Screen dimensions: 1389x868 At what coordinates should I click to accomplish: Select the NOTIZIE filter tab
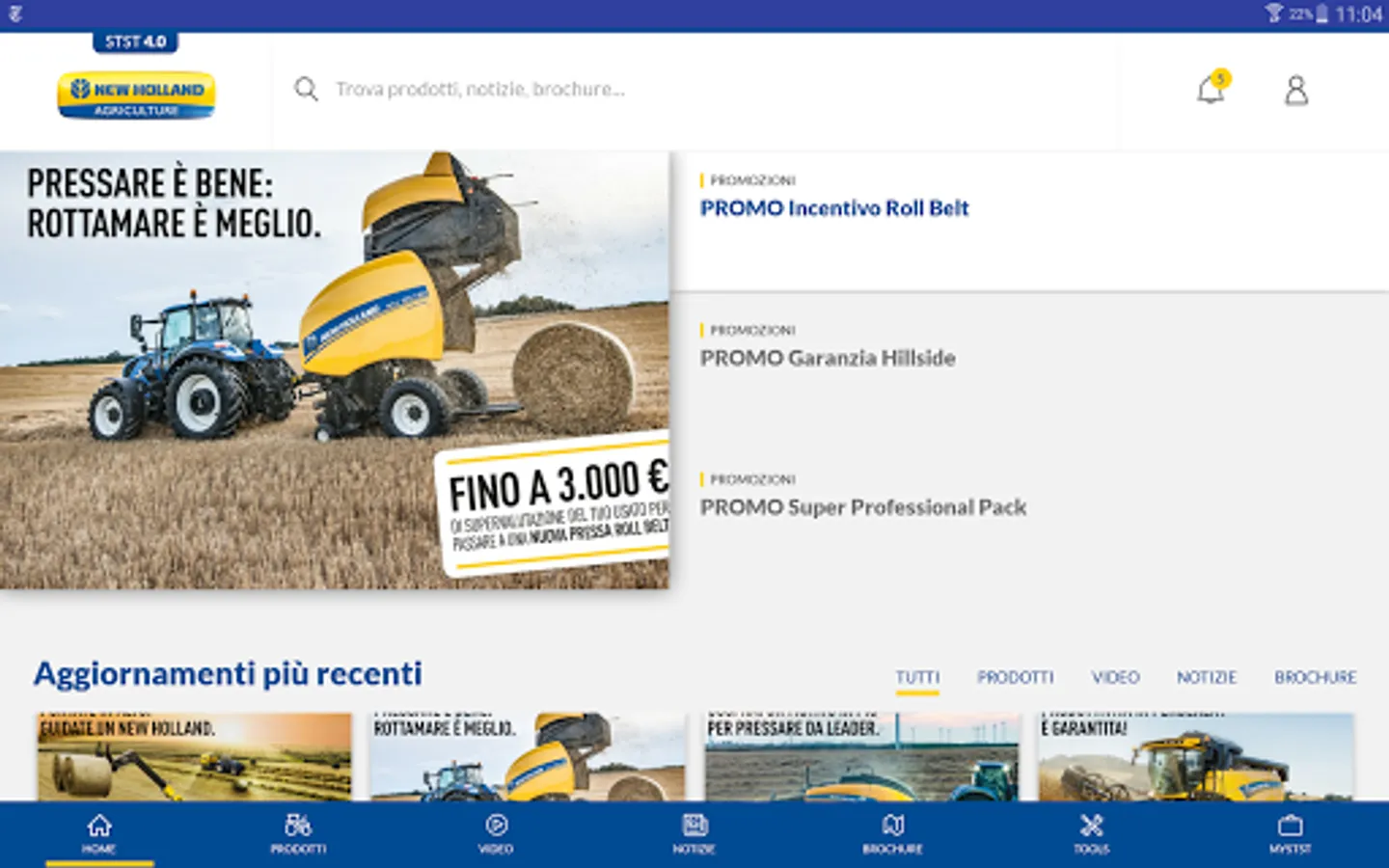1207,677
